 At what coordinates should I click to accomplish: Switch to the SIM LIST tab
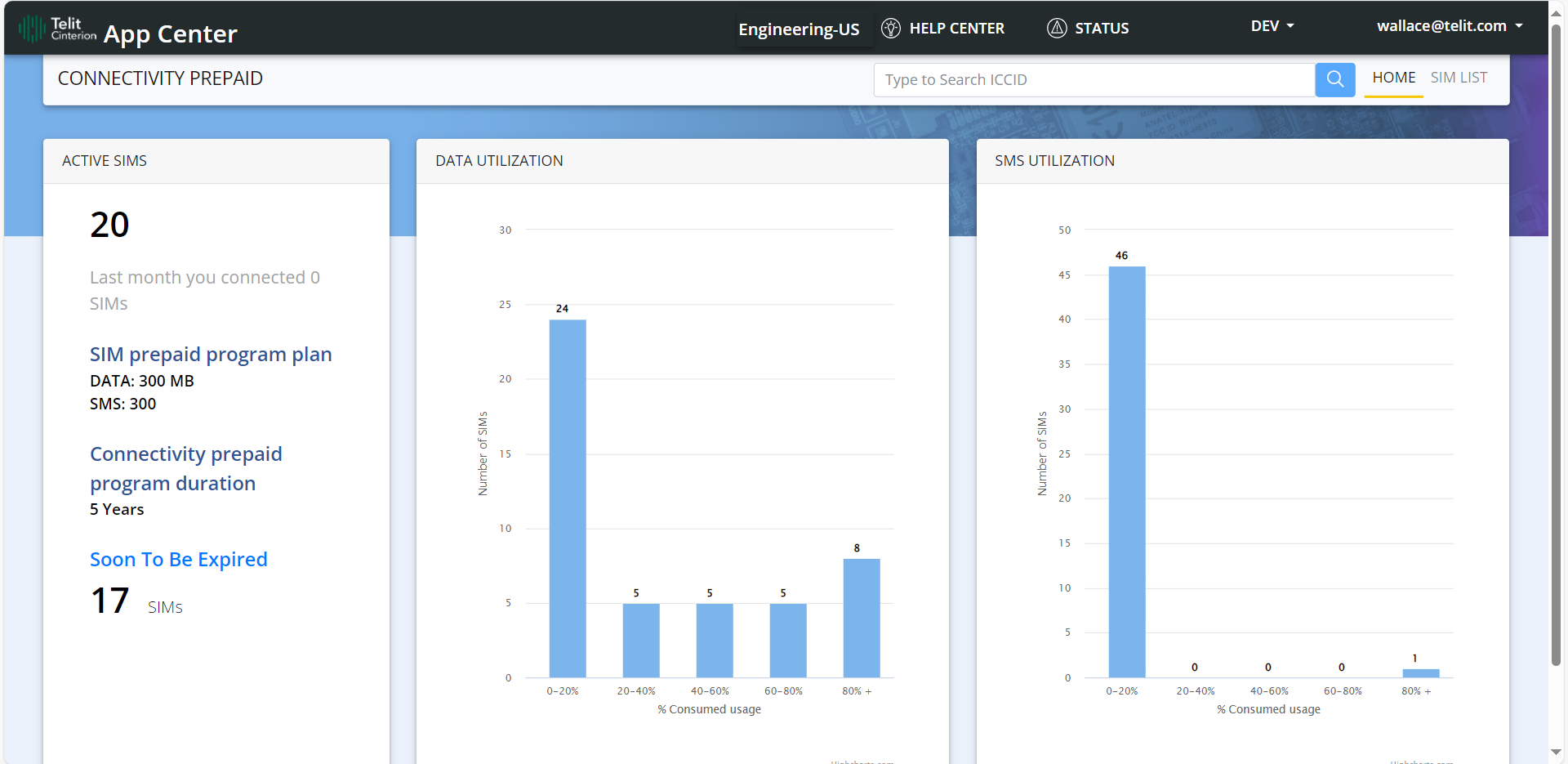click(x=1459, y=78)
